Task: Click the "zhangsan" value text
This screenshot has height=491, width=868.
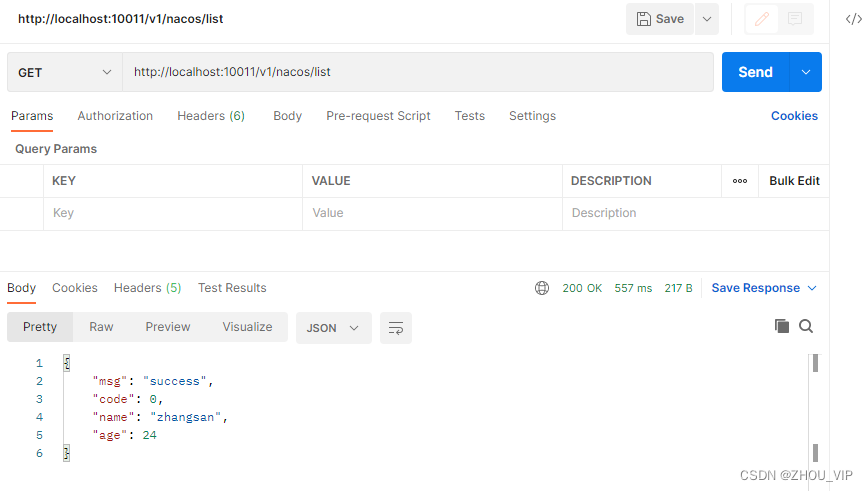Action: pyautogui.click(x=185, y=417)
